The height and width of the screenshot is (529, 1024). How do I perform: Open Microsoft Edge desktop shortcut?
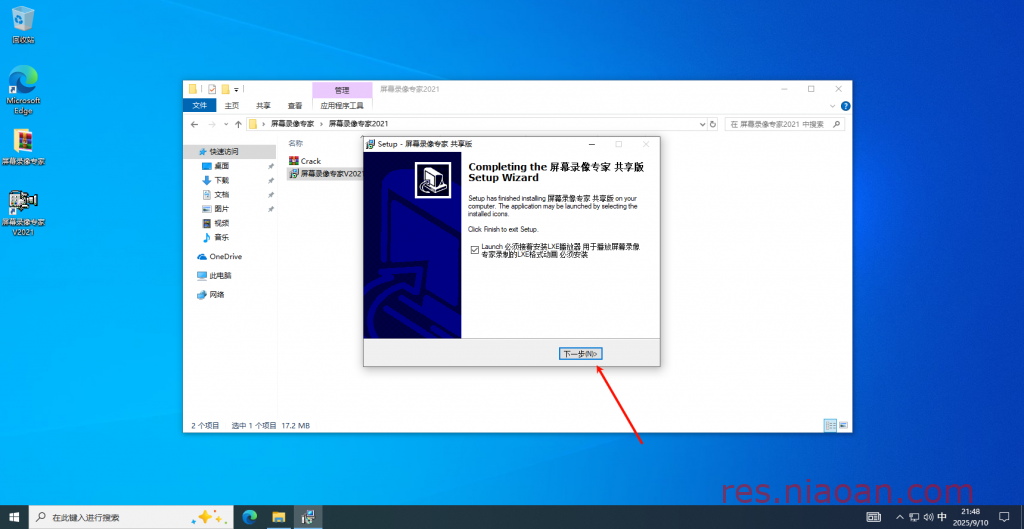(x=24, y=89)
